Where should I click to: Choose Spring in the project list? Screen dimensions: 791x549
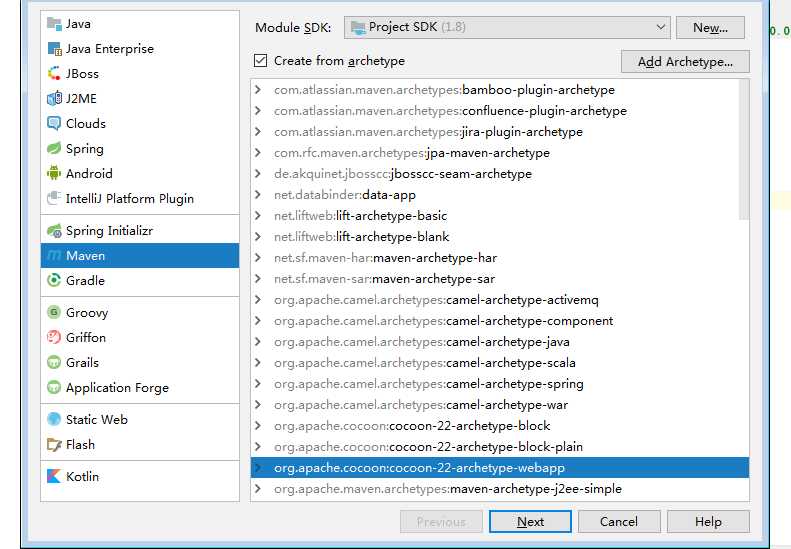[x=140, y=148]
